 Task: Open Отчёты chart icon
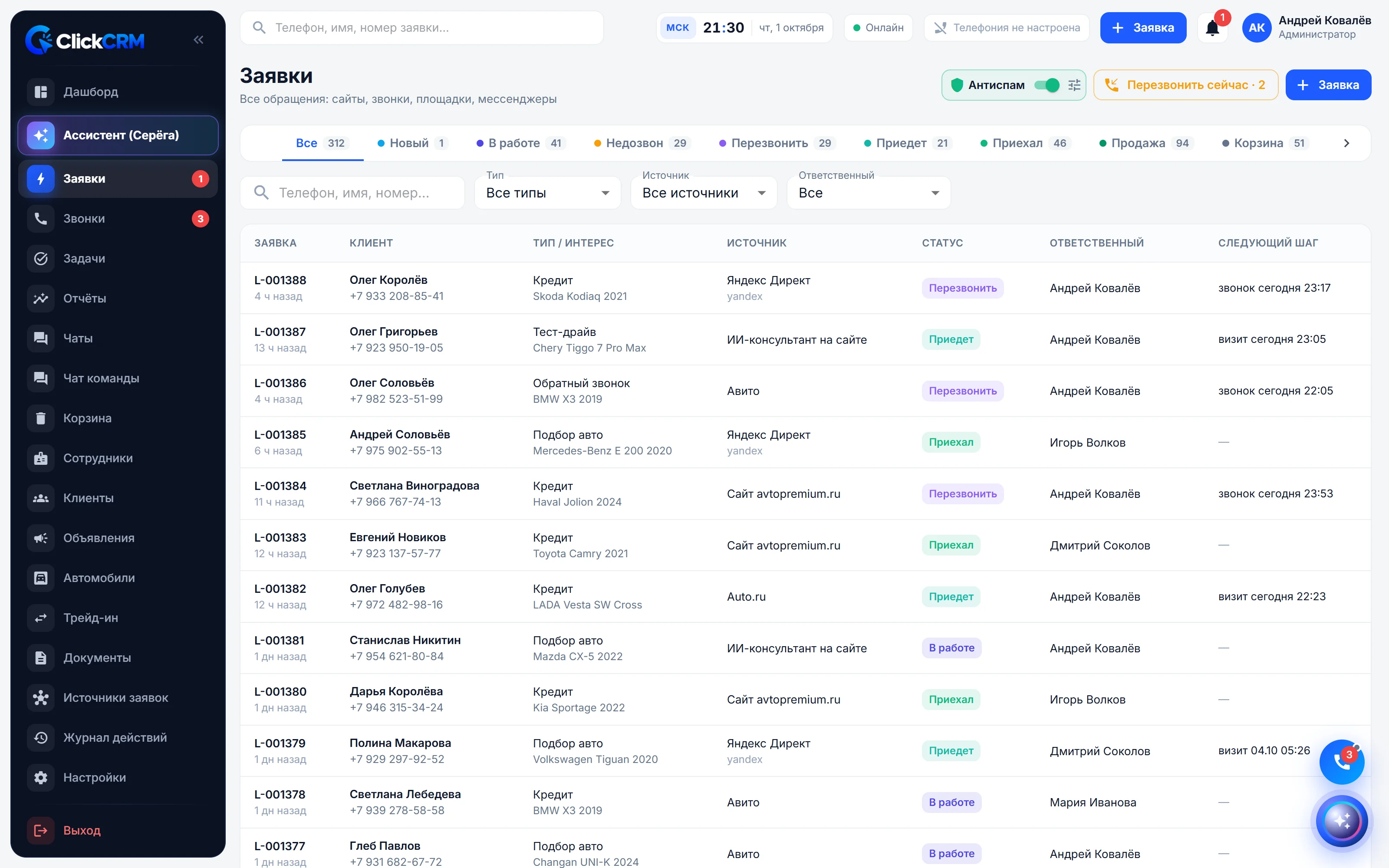pyautogui.click(x=41, y=299)
